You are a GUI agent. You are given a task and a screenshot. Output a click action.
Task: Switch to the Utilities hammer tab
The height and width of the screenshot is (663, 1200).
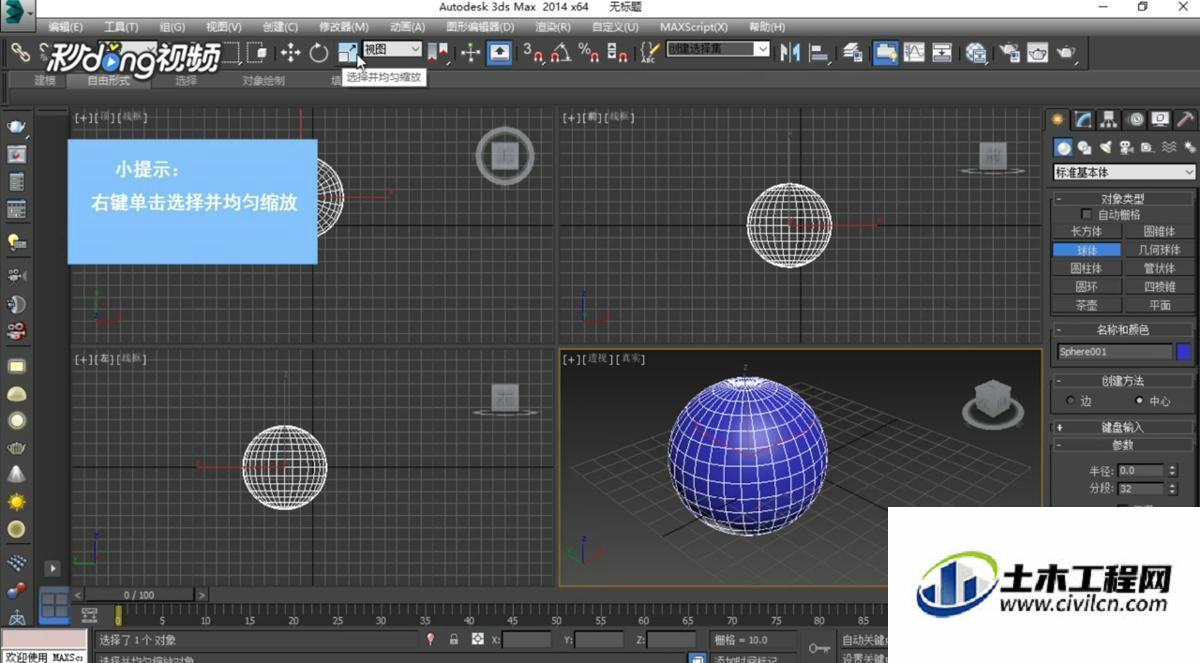[1185, 119]
